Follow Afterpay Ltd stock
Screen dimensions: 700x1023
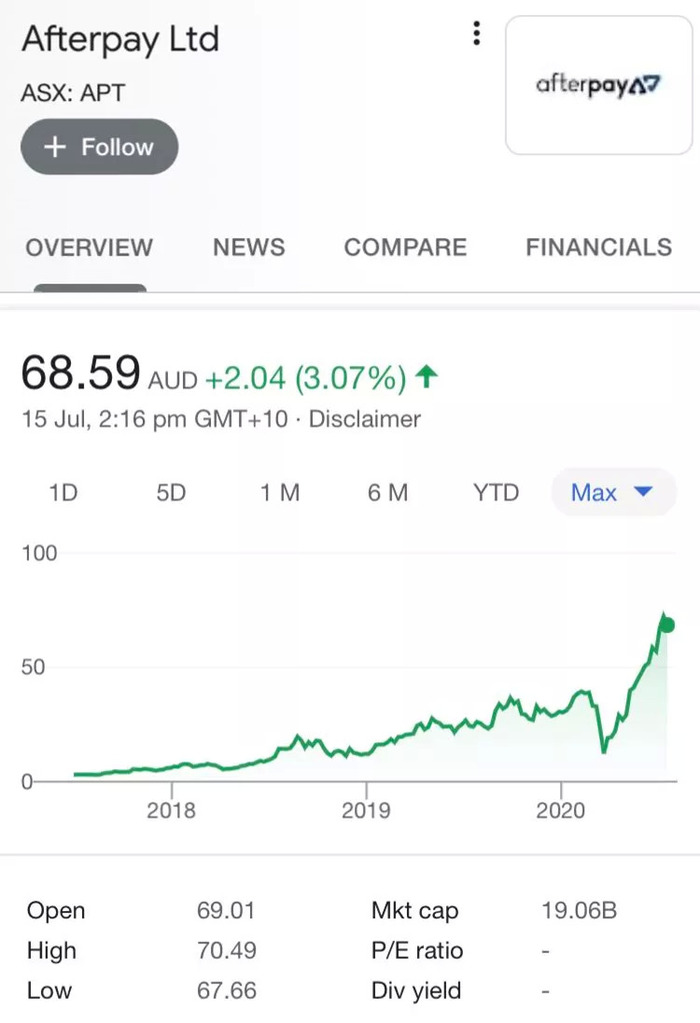click(x=99, y=147)
